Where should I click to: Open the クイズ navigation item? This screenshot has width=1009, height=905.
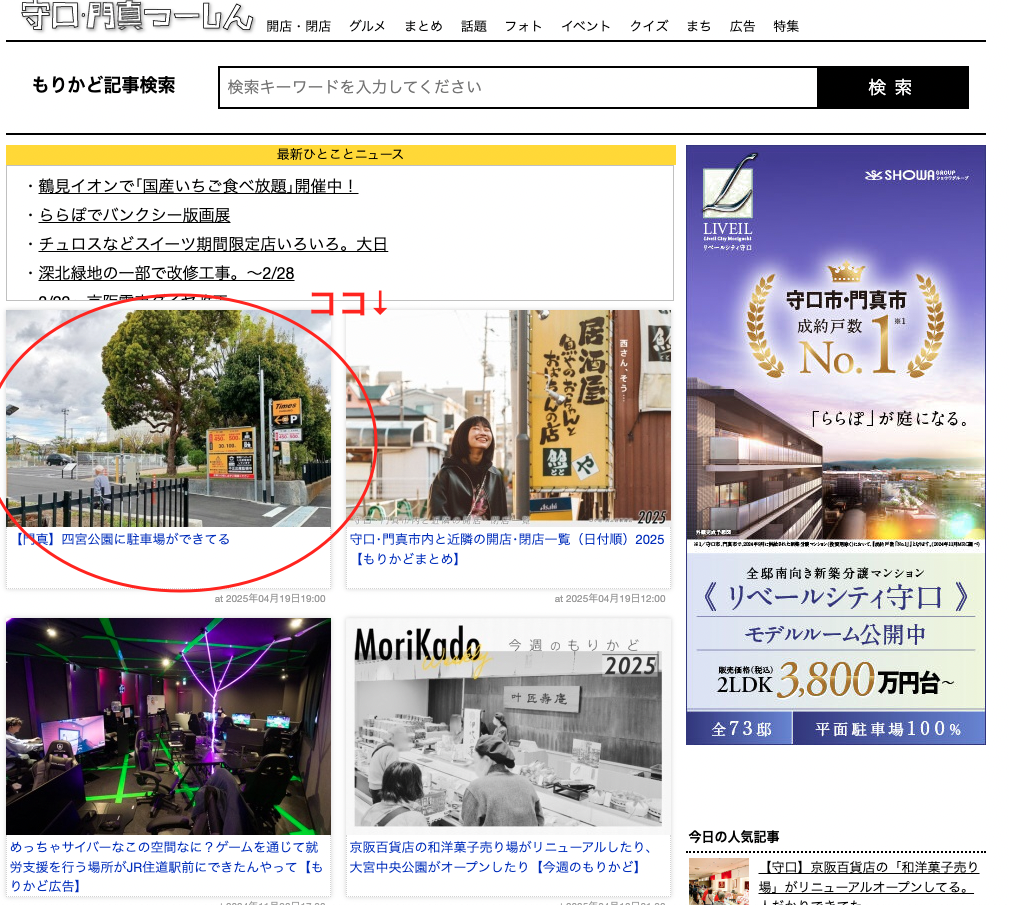pos(649,26)
